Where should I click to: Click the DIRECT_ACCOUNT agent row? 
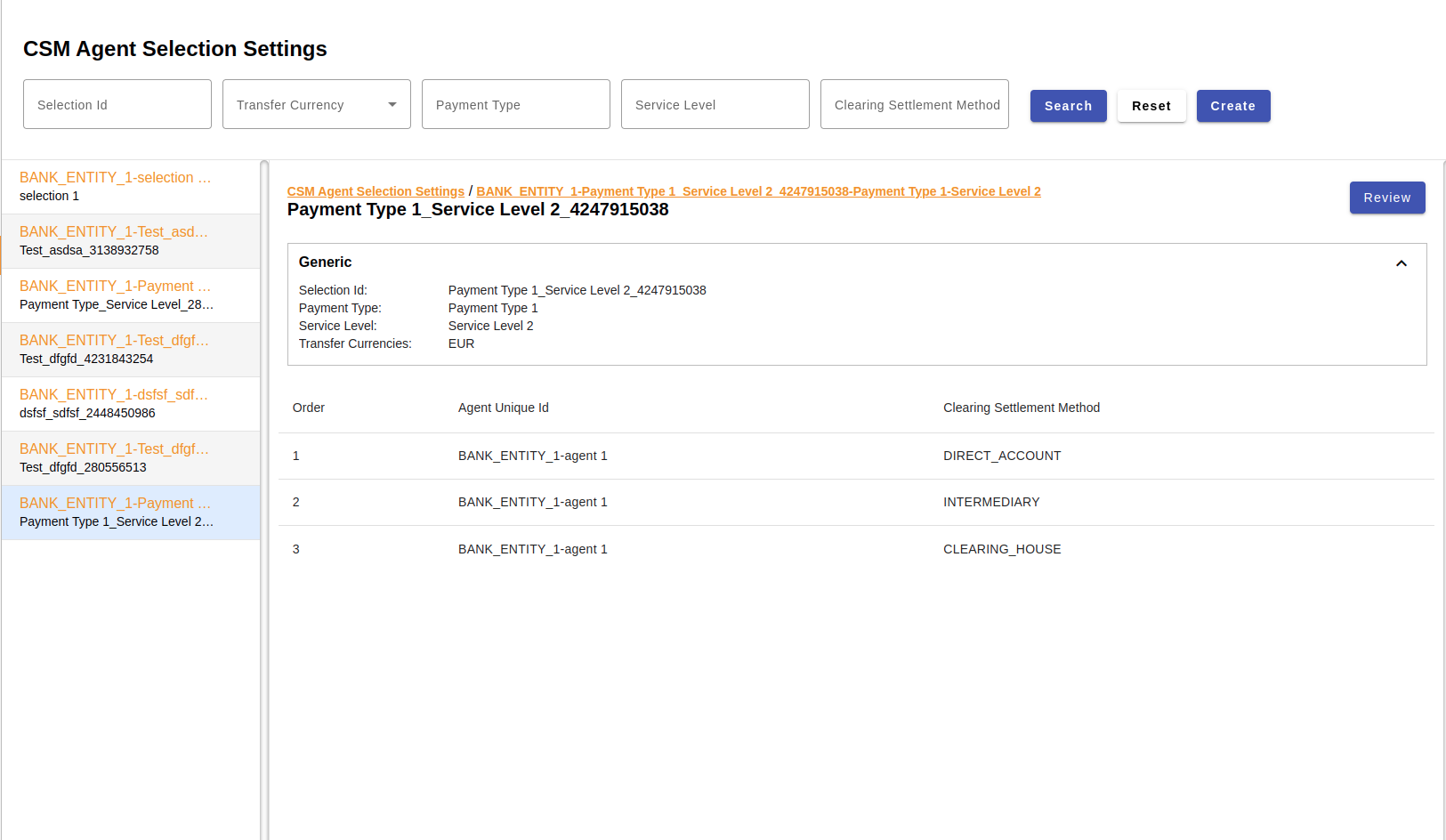tap(854, 456)
